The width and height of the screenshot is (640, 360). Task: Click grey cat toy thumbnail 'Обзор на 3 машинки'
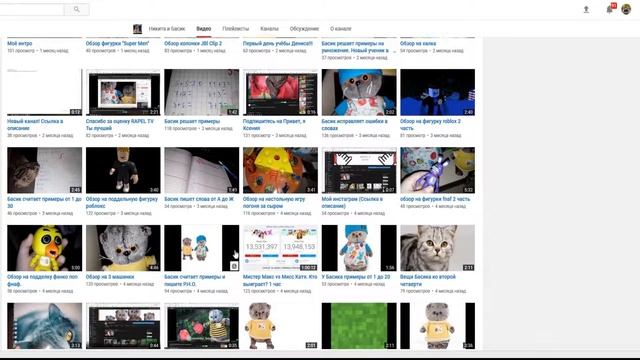point(123,248)
